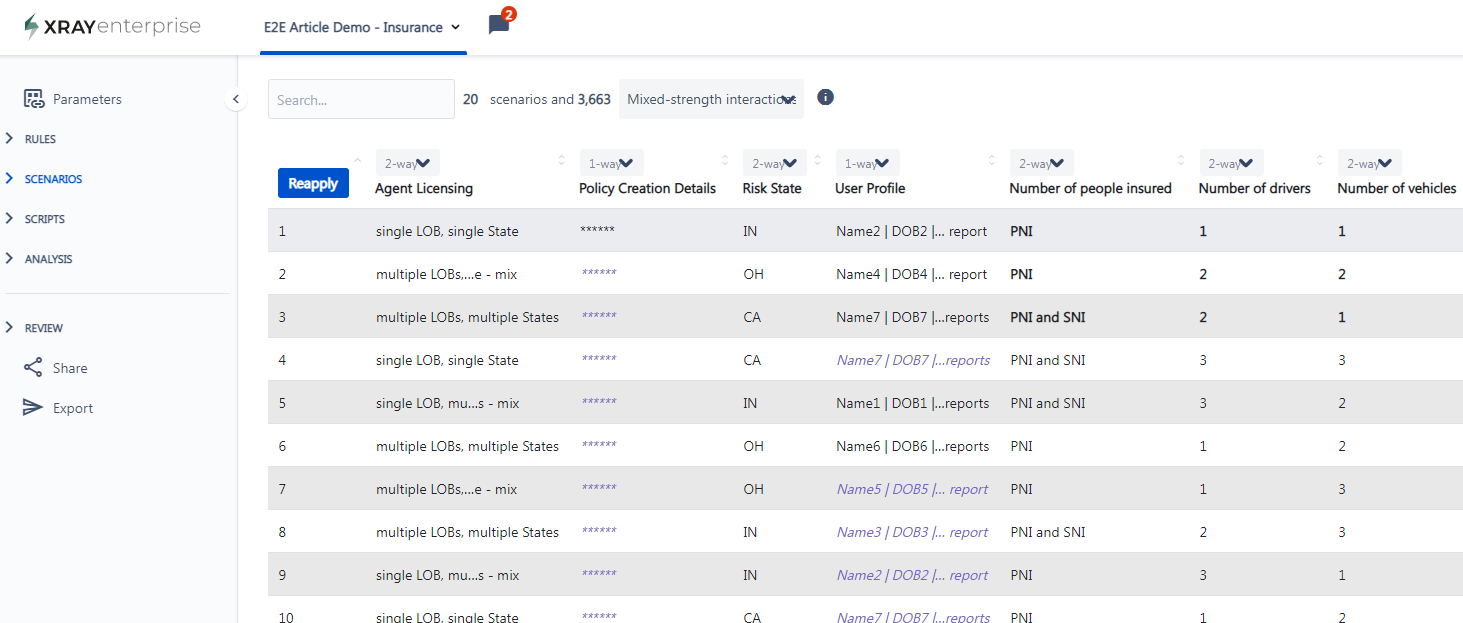Click row 4 'Name7 | DOB7' profile link
Viewport: 1463px width, 623px height.
[x=913, y=360]
